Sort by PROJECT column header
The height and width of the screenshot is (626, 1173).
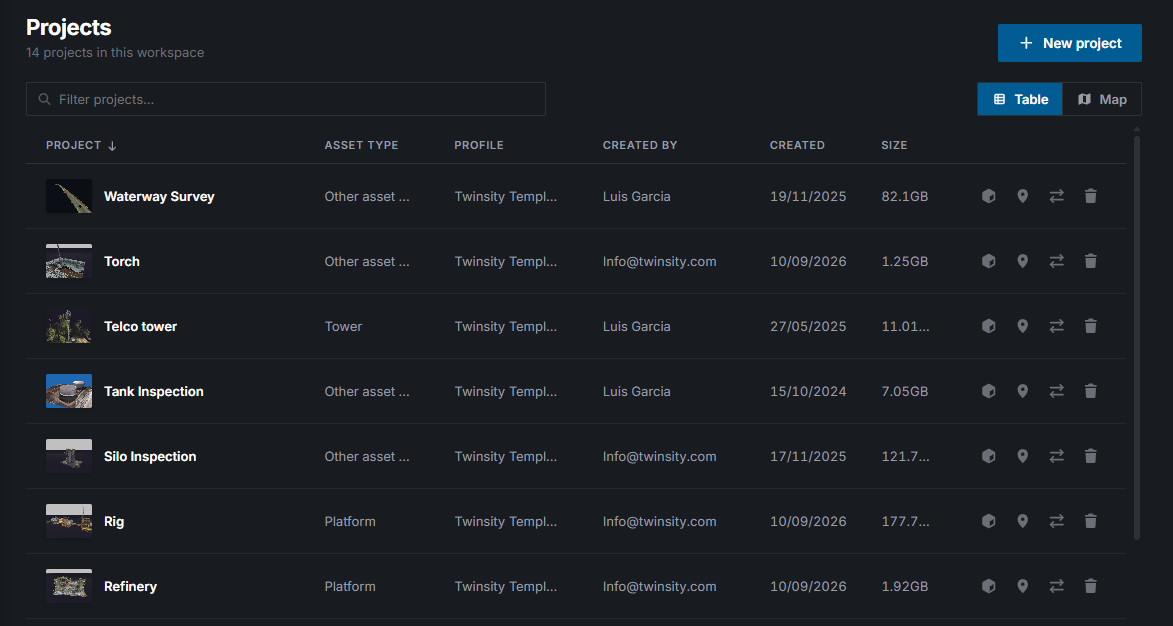tap(81, 145)
